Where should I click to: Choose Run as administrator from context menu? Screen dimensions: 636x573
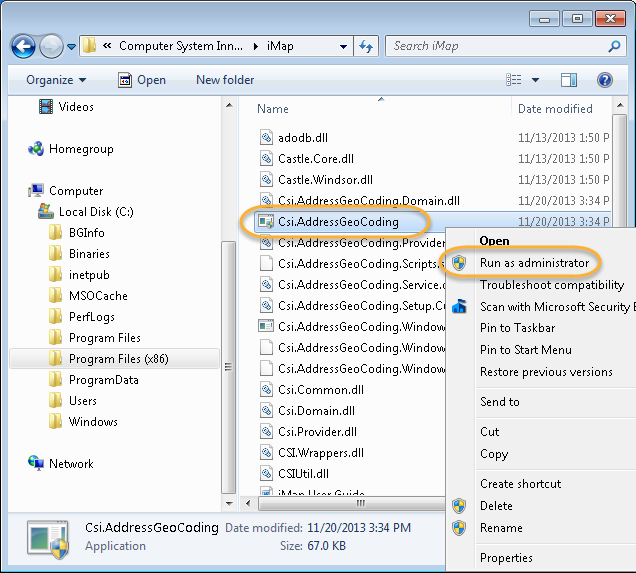tap(534, 263)
